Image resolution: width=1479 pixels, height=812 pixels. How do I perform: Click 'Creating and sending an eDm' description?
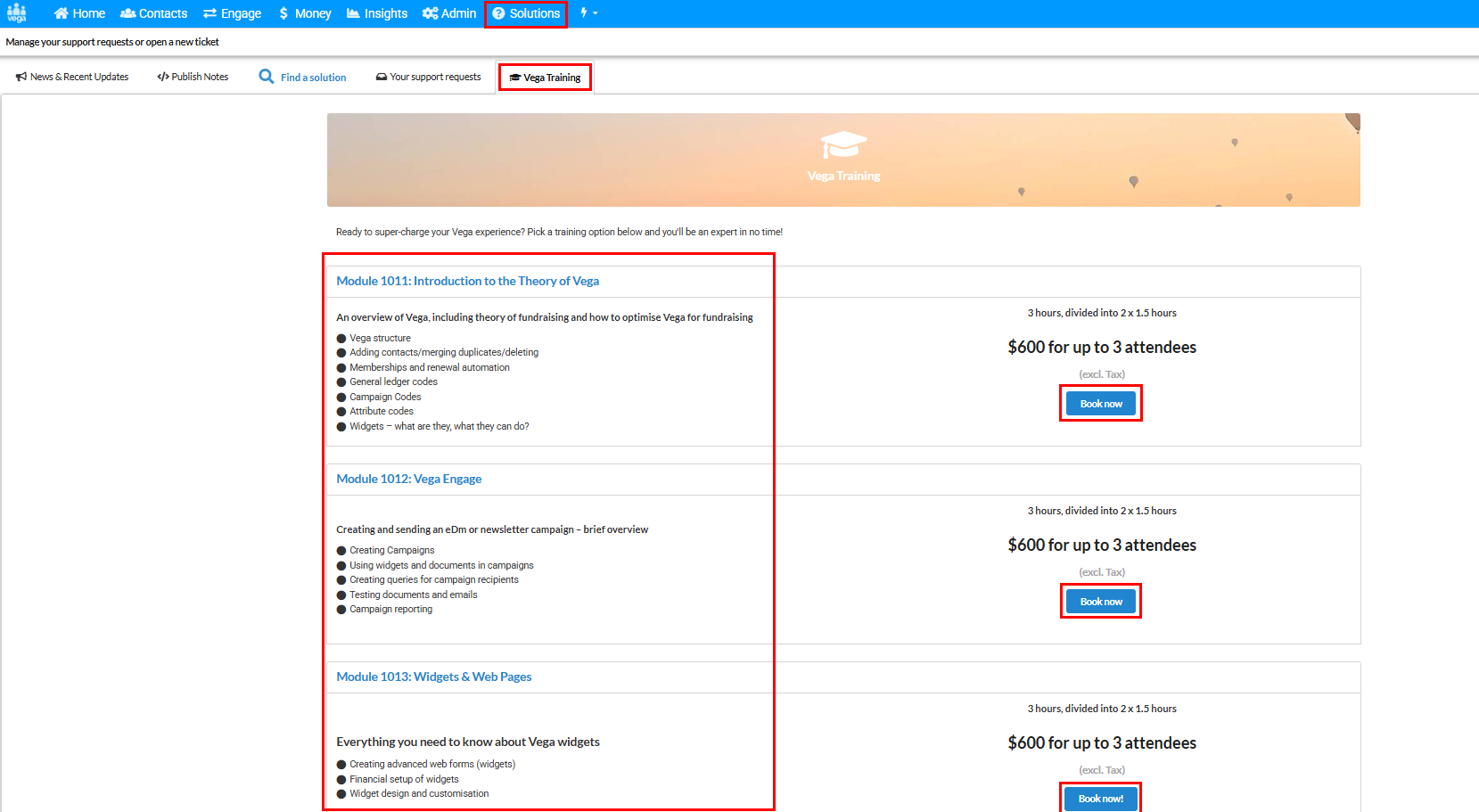[x=492, y=529]
